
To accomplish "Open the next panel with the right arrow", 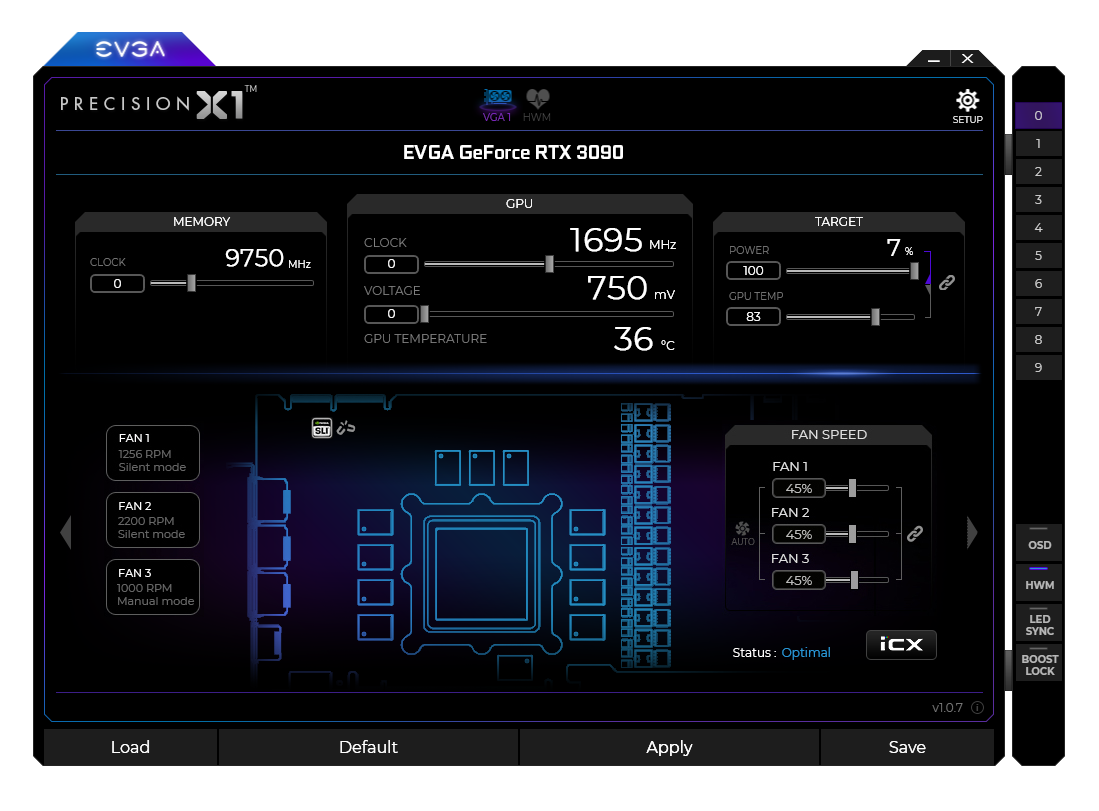I will (971, 533).
